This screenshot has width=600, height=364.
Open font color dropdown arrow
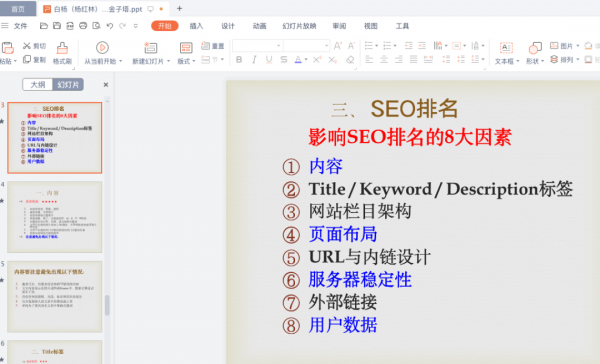(306, 60)
